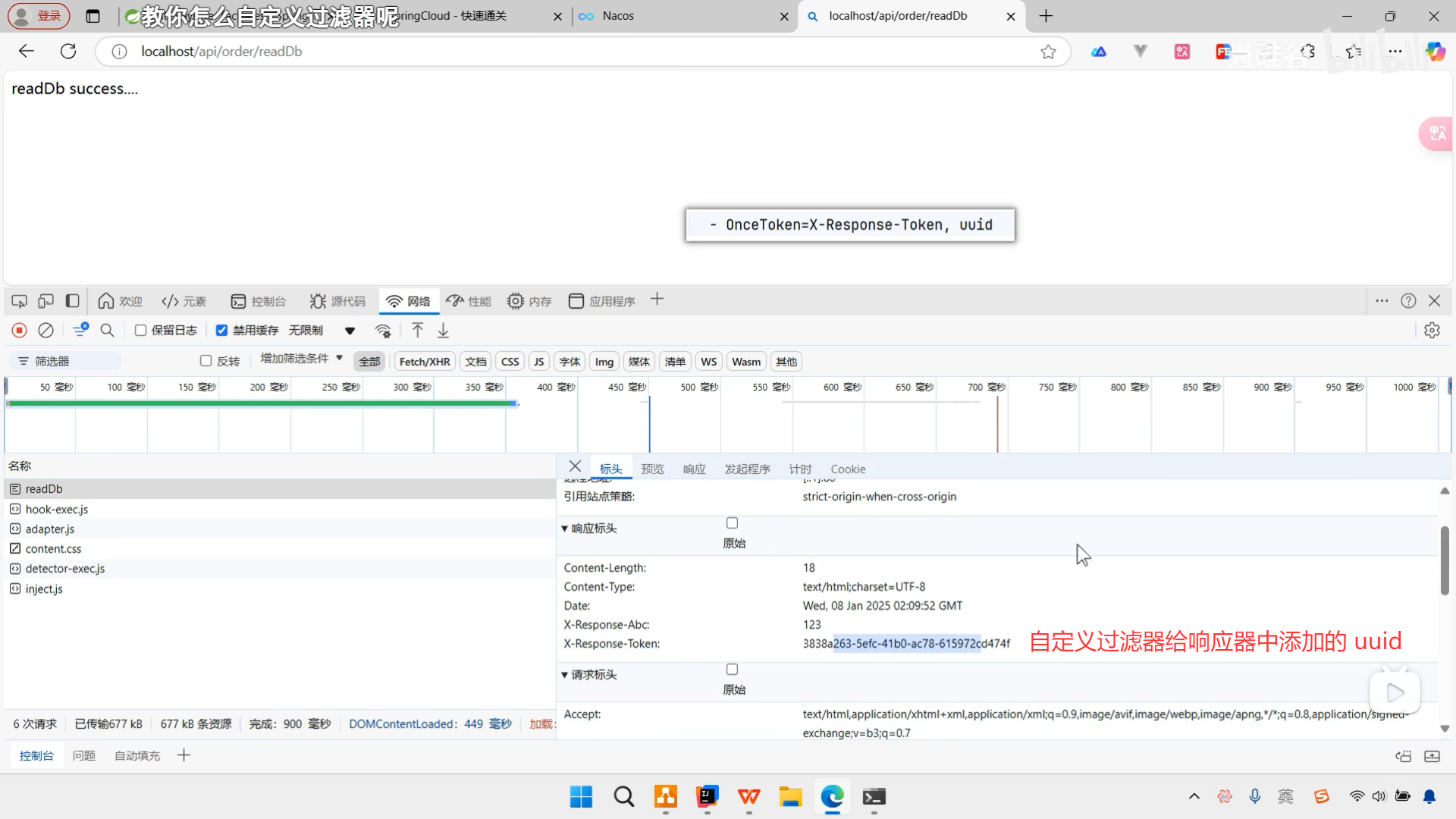Open the Console panel tab
The height and width of the screenshot is (819, 1456).
coord(259,301)
